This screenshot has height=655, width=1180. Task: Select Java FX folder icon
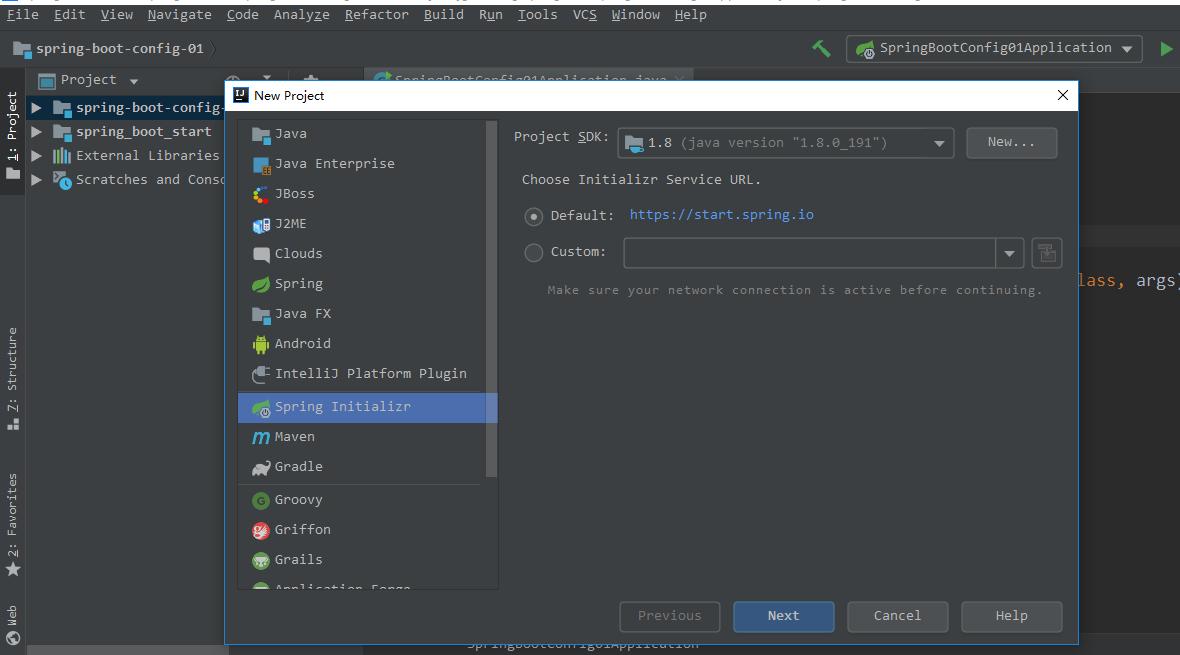tap(260, 315)
